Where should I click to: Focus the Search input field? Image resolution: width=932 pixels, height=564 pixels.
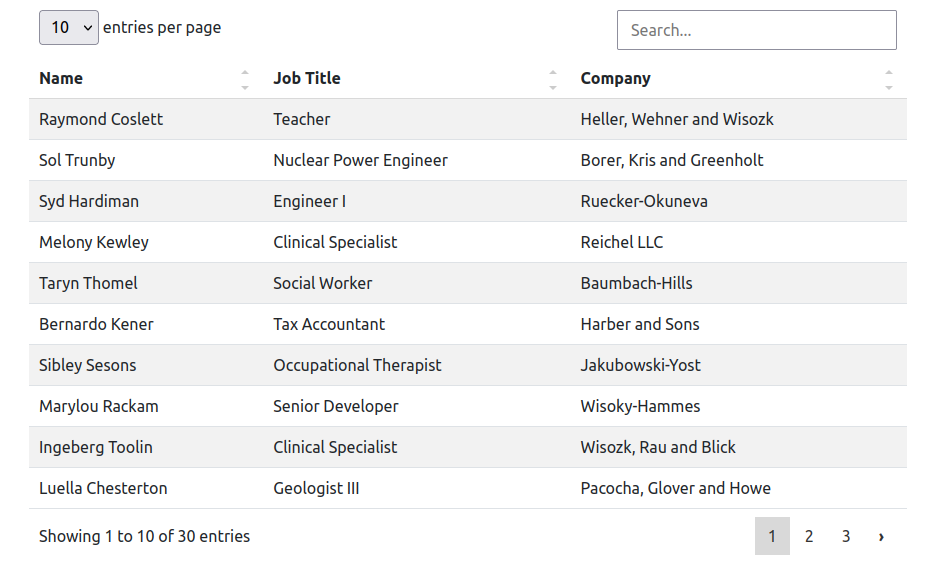(x=757, y=30)
